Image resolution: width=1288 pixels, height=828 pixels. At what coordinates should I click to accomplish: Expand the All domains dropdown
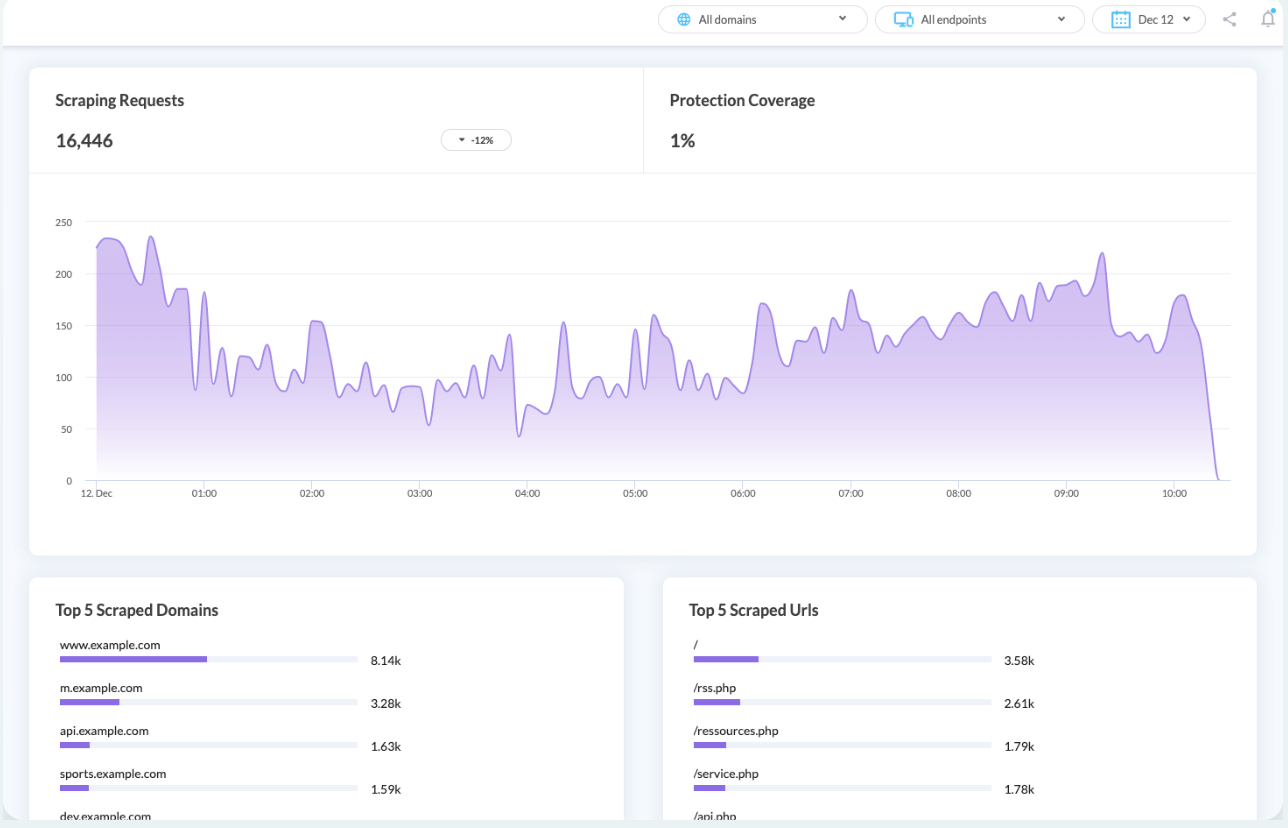pyautogui.click(x=842, y=19)
